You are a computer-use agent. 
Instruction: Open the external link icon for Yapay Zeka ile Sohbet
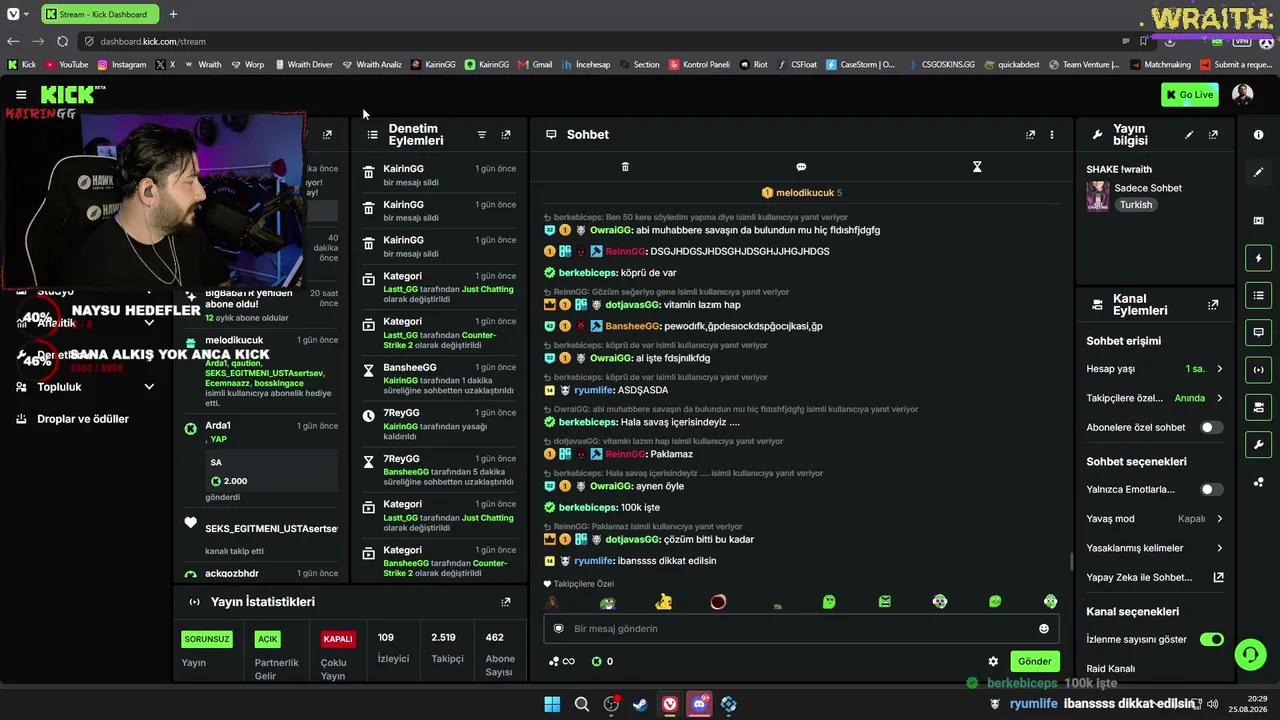click(1218, 577)
